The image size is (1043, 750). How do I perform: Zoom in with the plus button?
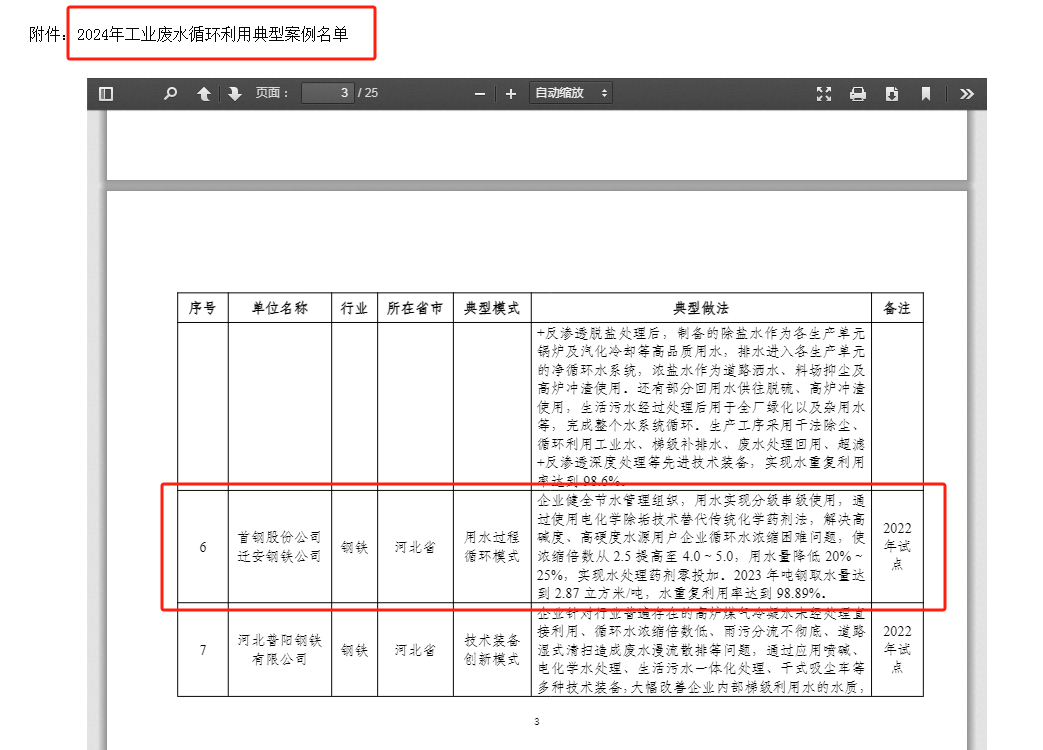click(x=511, y=94)
